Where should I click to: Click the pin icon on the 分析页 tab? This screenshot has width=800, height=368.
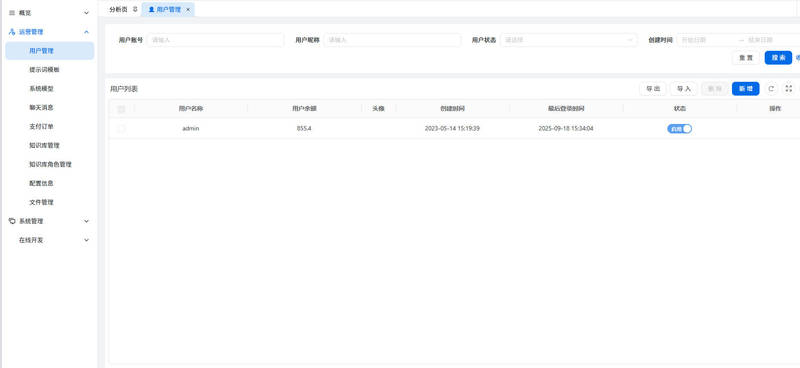click(x=135, y=9)
